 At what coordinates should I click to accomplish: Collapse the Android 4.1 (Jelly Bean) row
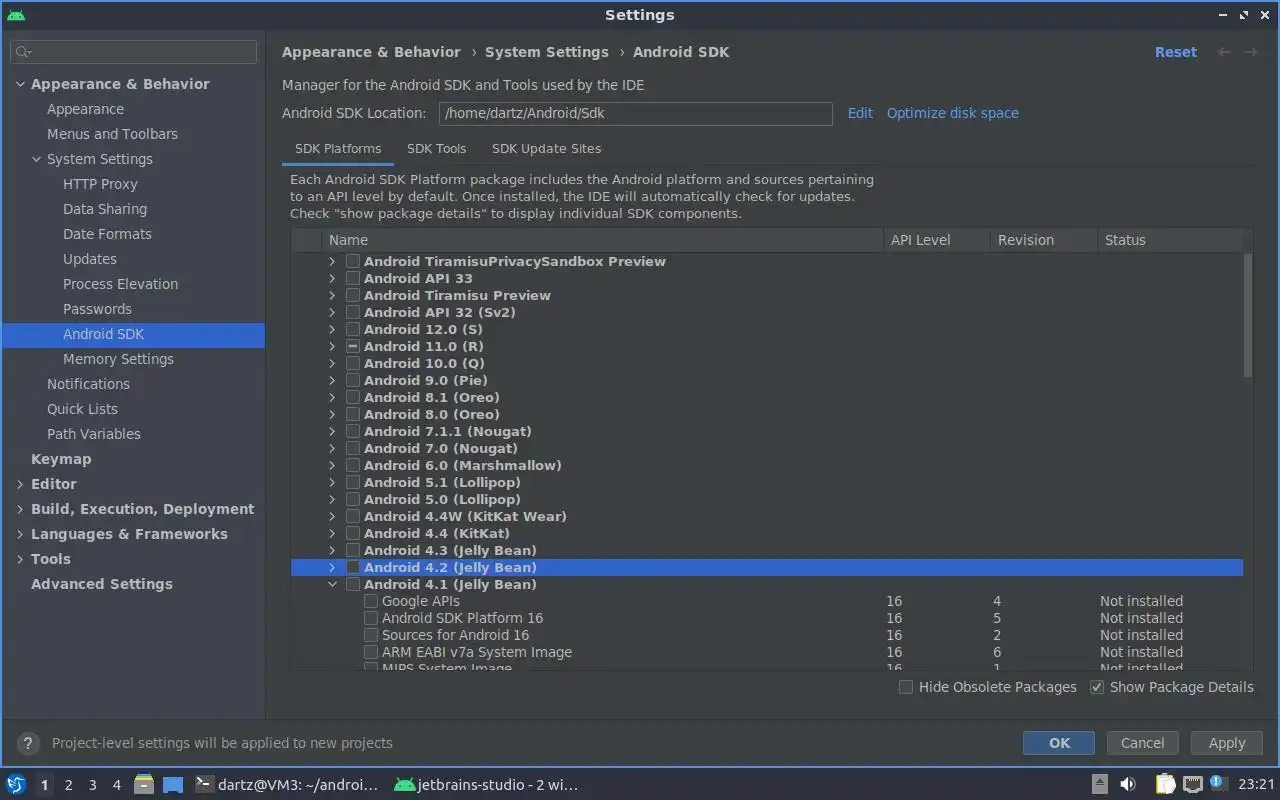coord(332,584)
